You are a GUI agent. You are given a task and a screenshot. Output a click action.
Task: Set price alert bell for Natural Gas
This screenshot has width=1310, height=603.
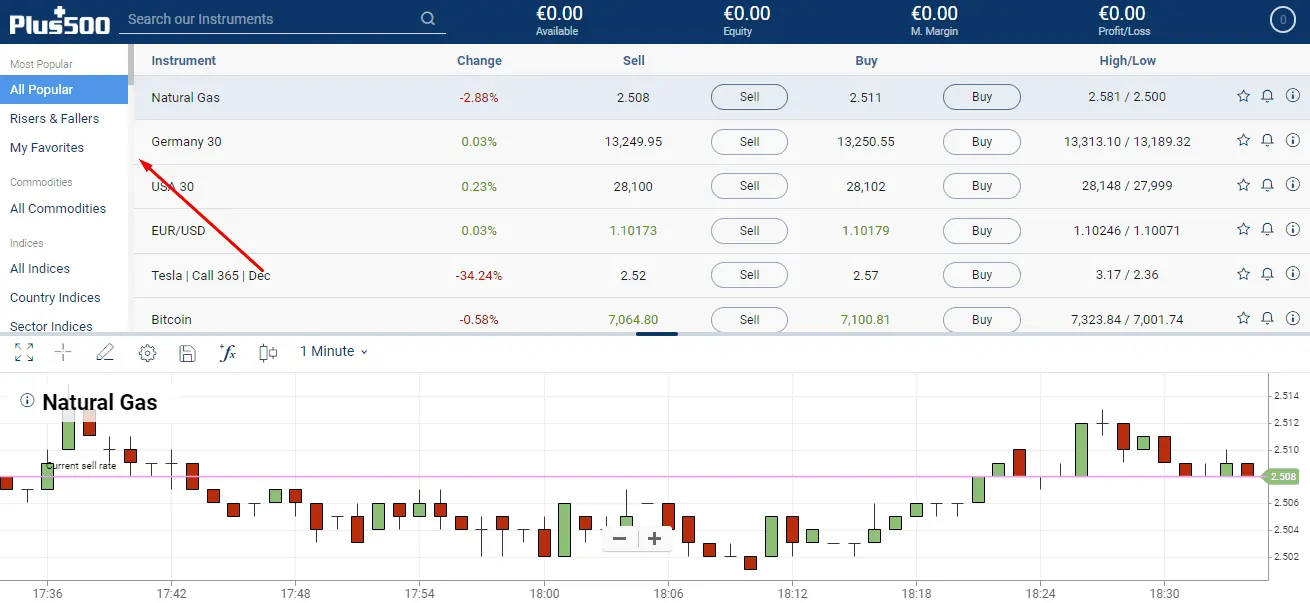[x=1267, y=96]
